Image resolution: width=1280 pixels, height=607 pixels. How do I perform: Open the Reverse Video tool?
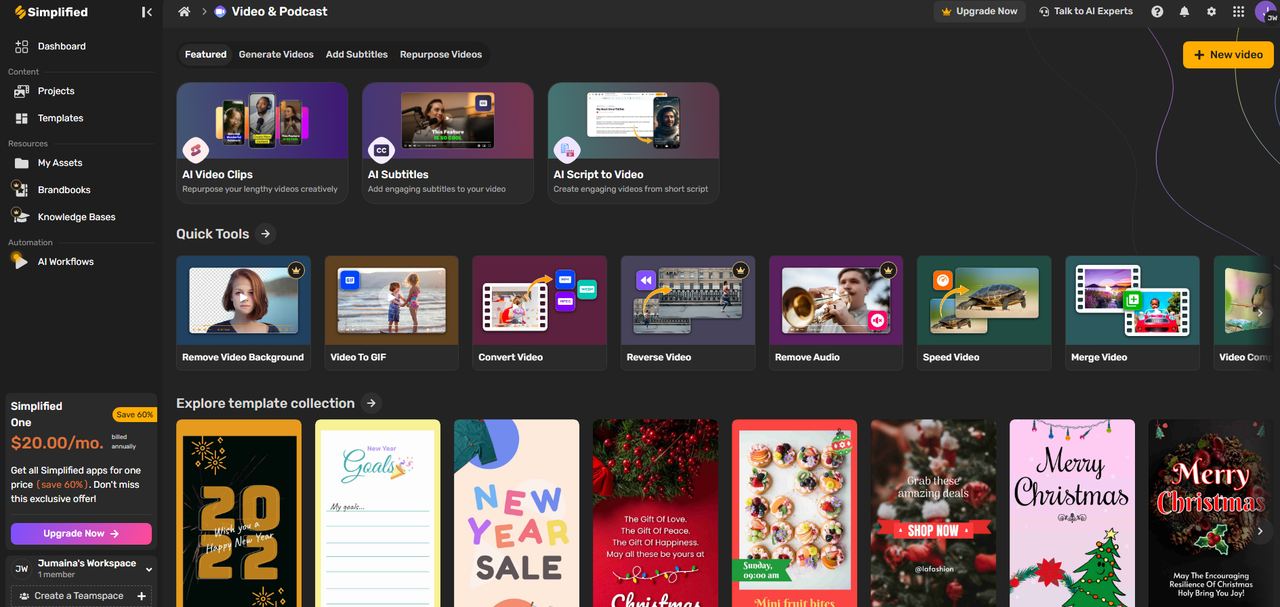tap(688, 313)
